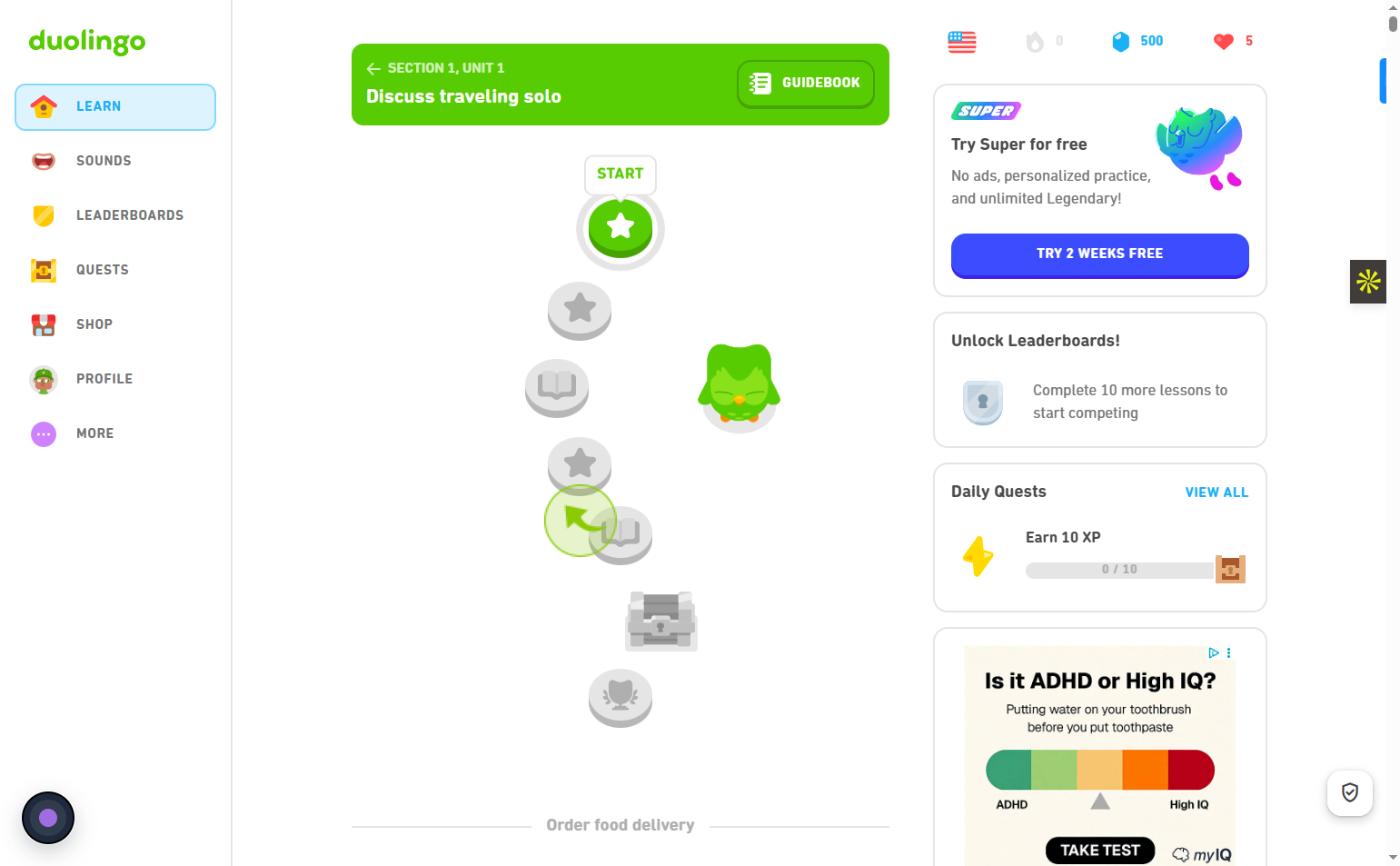View all Daily Quests
Screen dimensions: 1400x866
[x=1216, y=493]
